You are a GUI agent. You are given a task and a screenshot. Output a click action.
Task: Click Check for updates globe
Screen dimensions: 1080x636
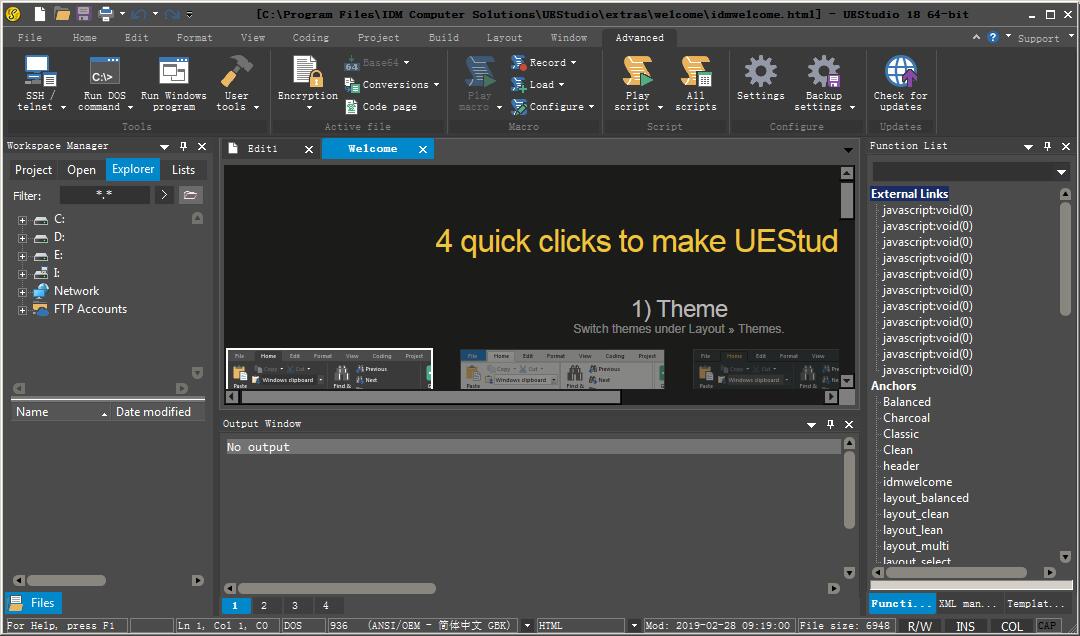pyautogui.click(x=901, y=70)
